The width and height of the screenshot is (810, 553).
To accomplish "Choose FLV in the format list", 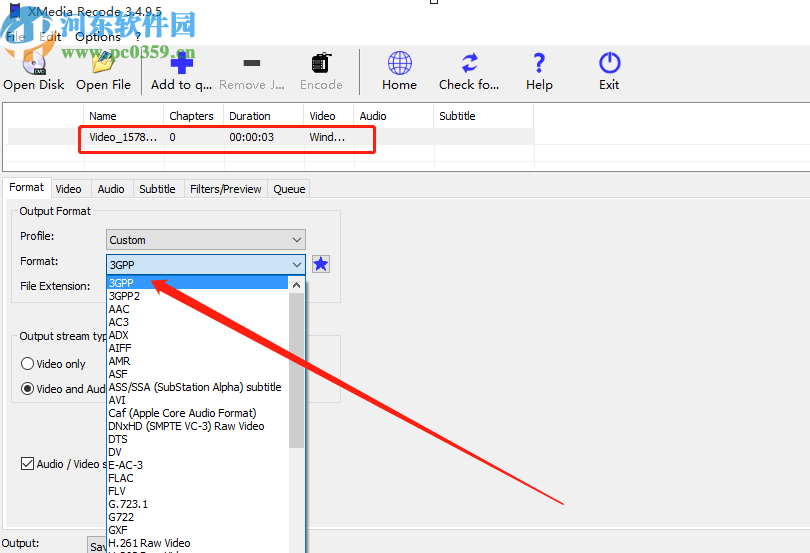I will coord(197,491).
